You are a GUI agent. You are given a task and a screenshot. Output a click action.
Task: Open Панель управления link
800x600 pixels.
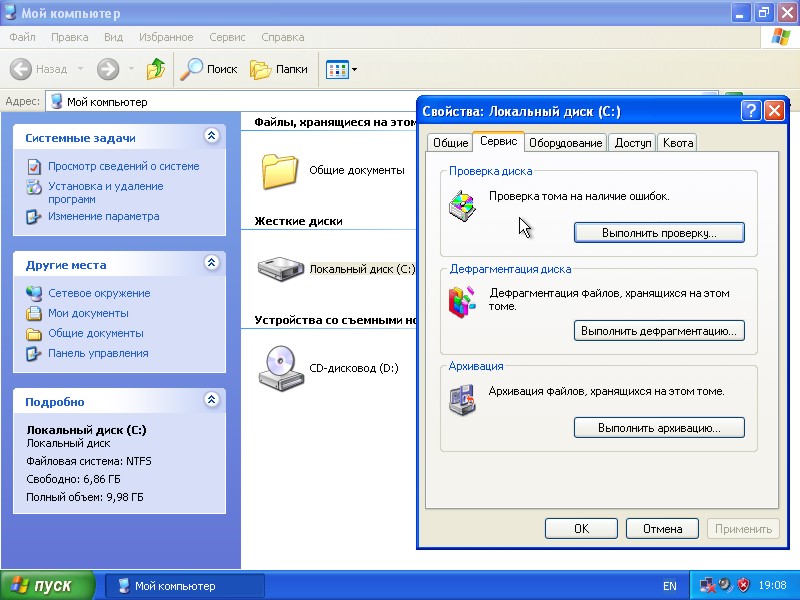point(98,353)
